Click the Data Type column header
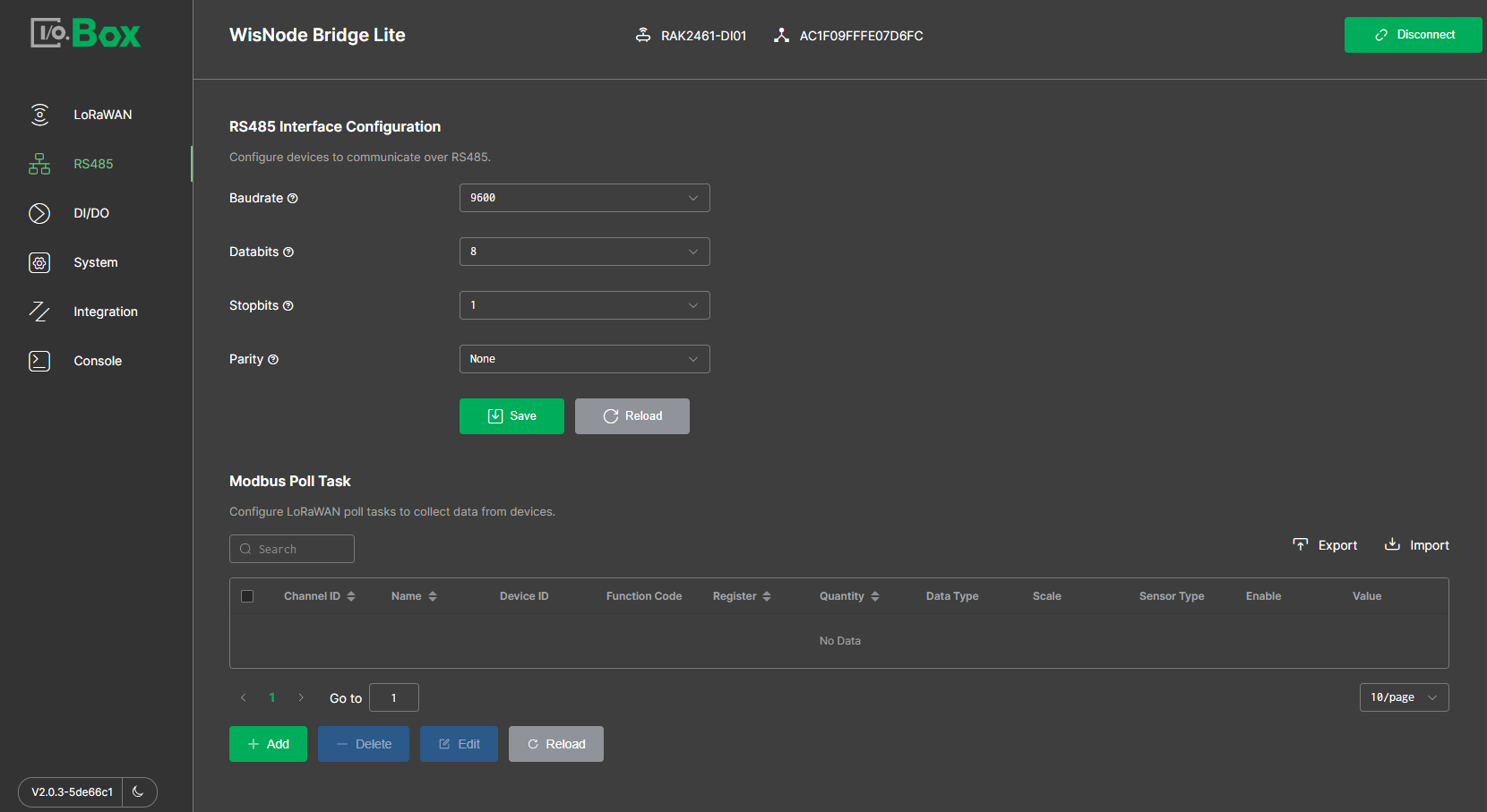 [x=952, y=596]
